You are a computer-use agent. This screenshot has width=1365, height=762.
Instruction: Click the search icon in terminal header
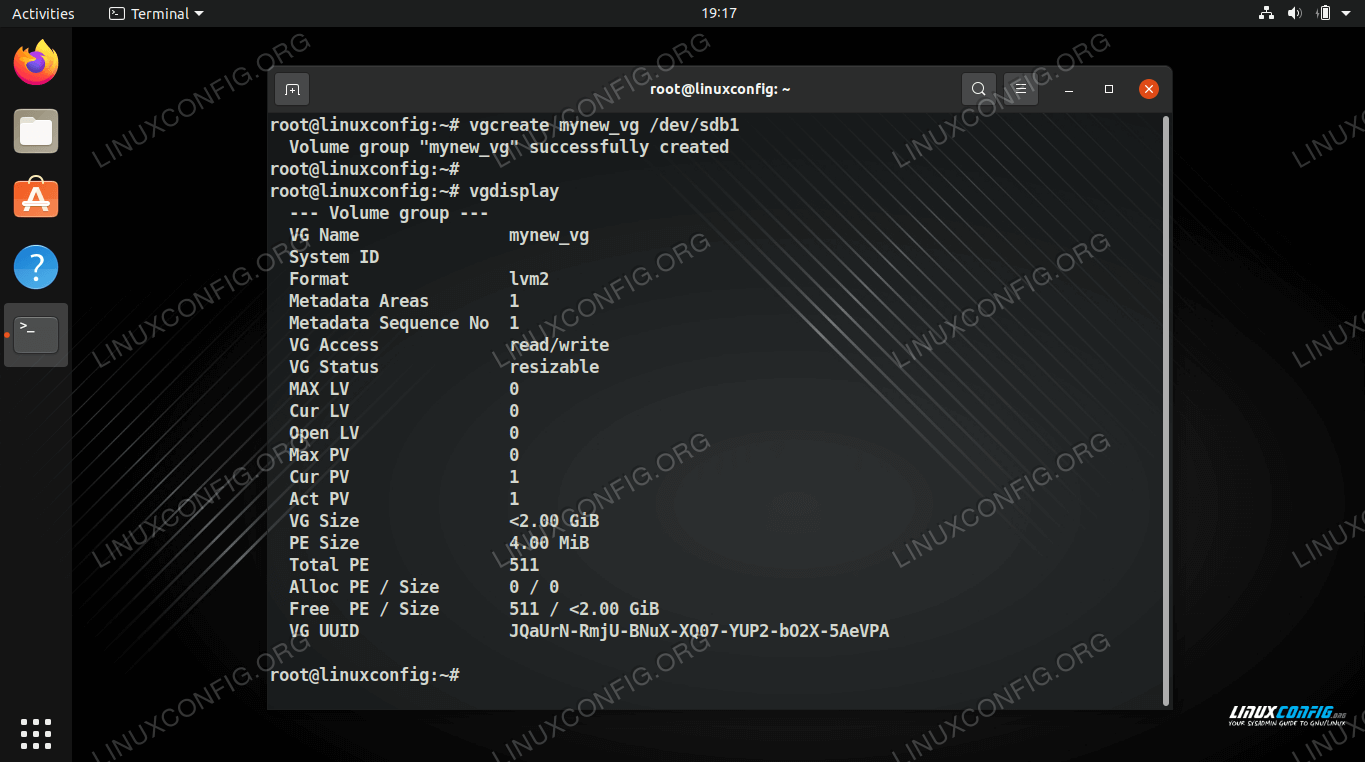point(978,89)
